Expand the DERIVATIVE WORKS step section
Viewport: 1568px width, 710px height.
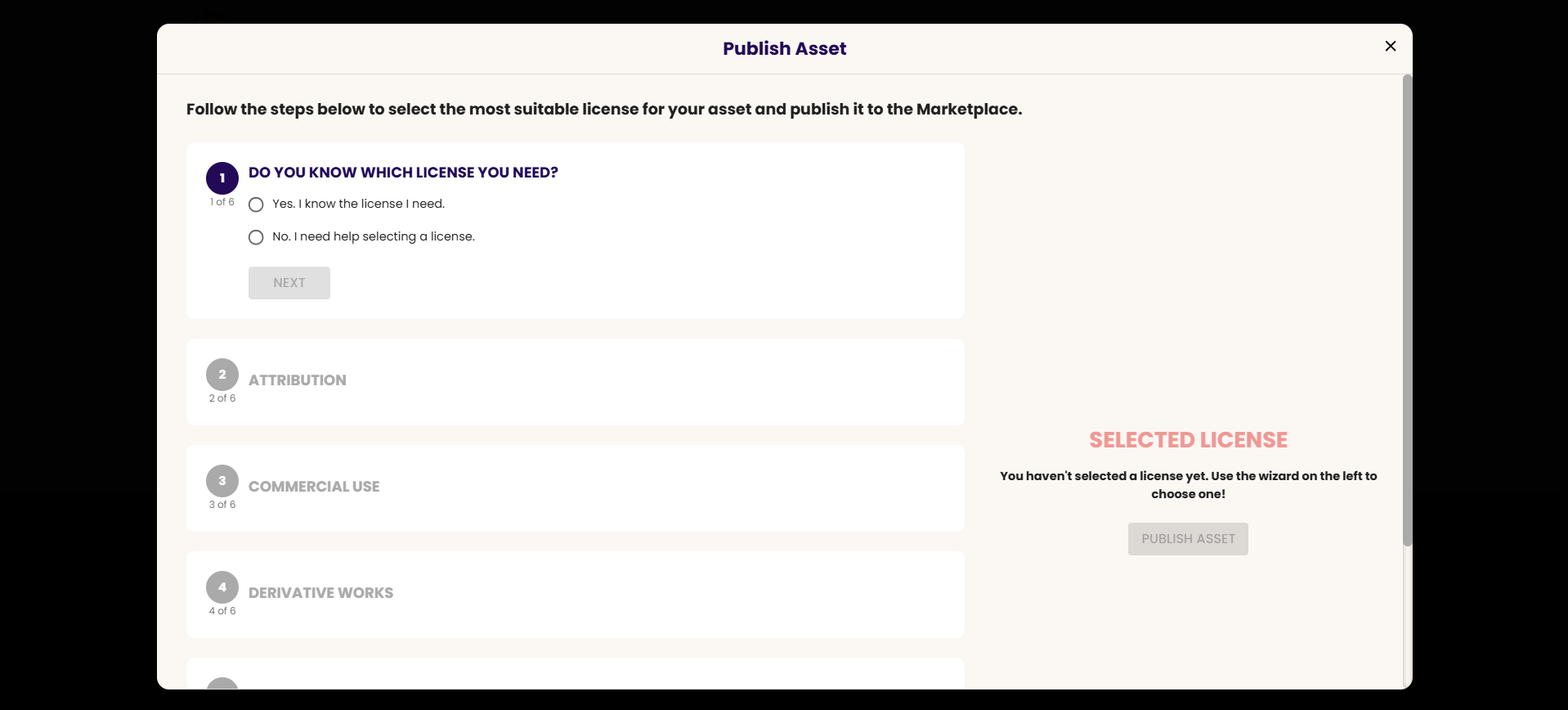click(320, 593)
